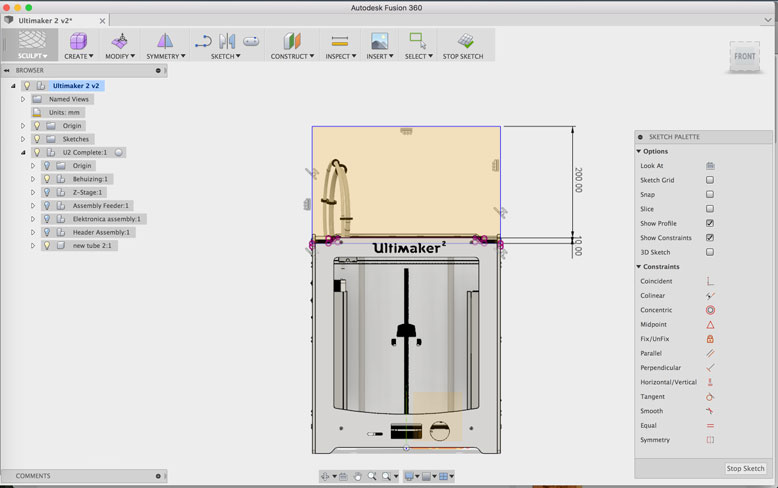Click the Look At icon in Sketch Palette

click(710, 166)
